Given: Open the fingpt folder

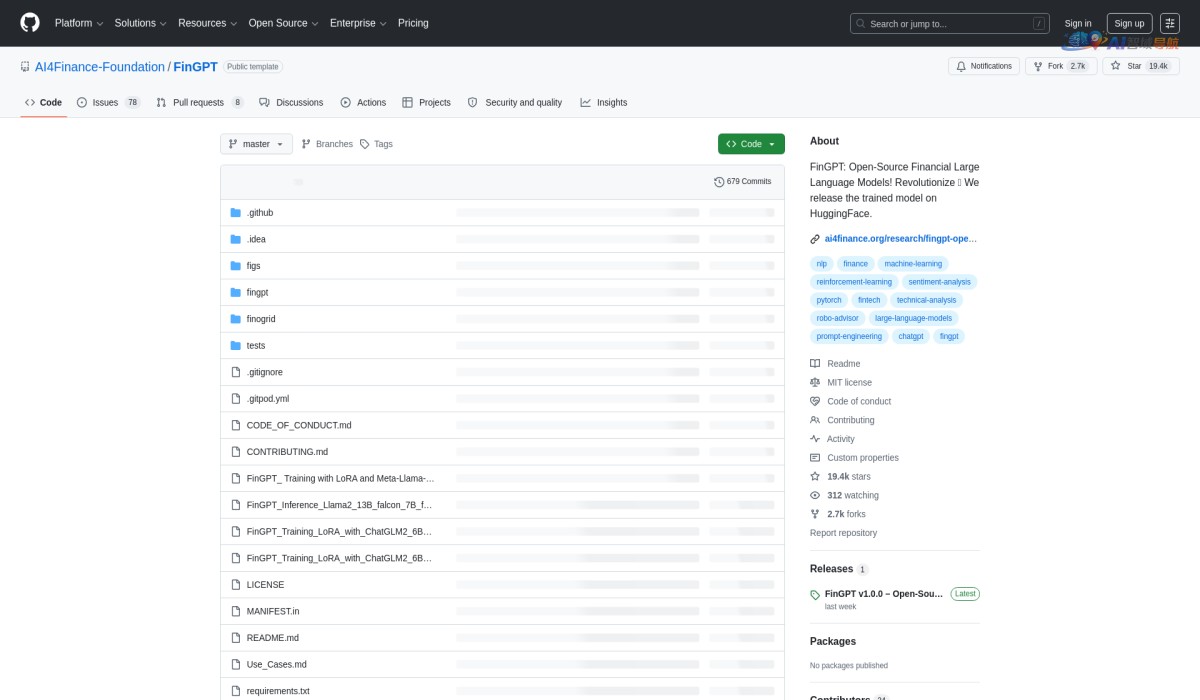Looking at the screenshot, I should 257,292.
